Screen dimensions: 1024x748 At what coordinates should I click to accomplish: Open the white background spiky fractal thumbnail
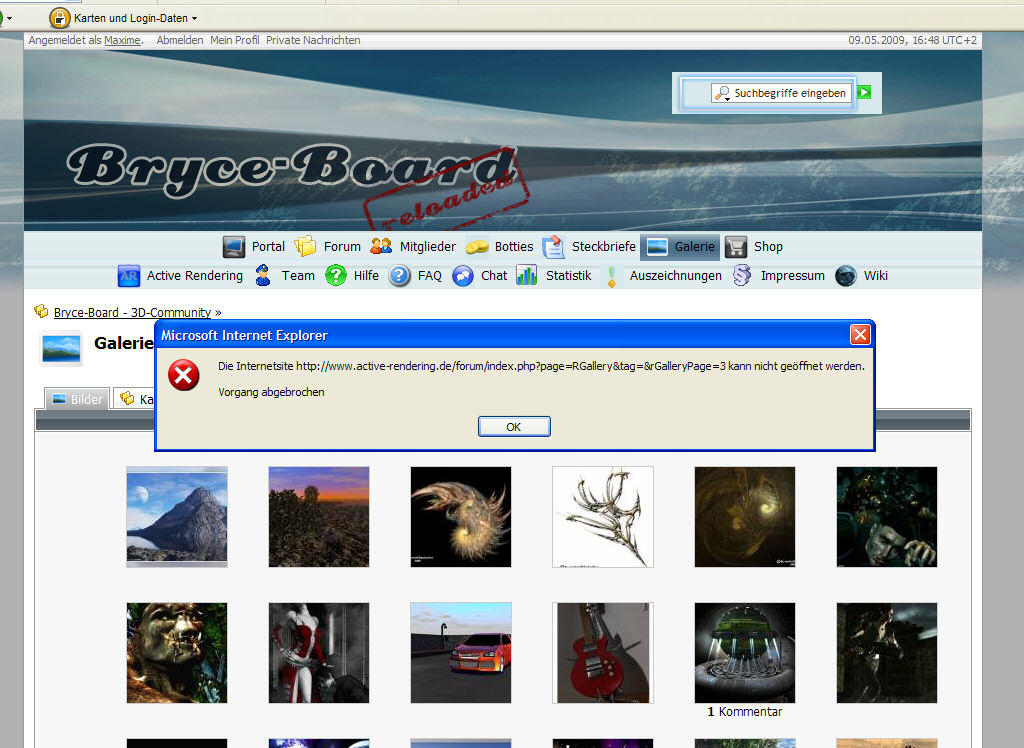click(x=603, y=517)
